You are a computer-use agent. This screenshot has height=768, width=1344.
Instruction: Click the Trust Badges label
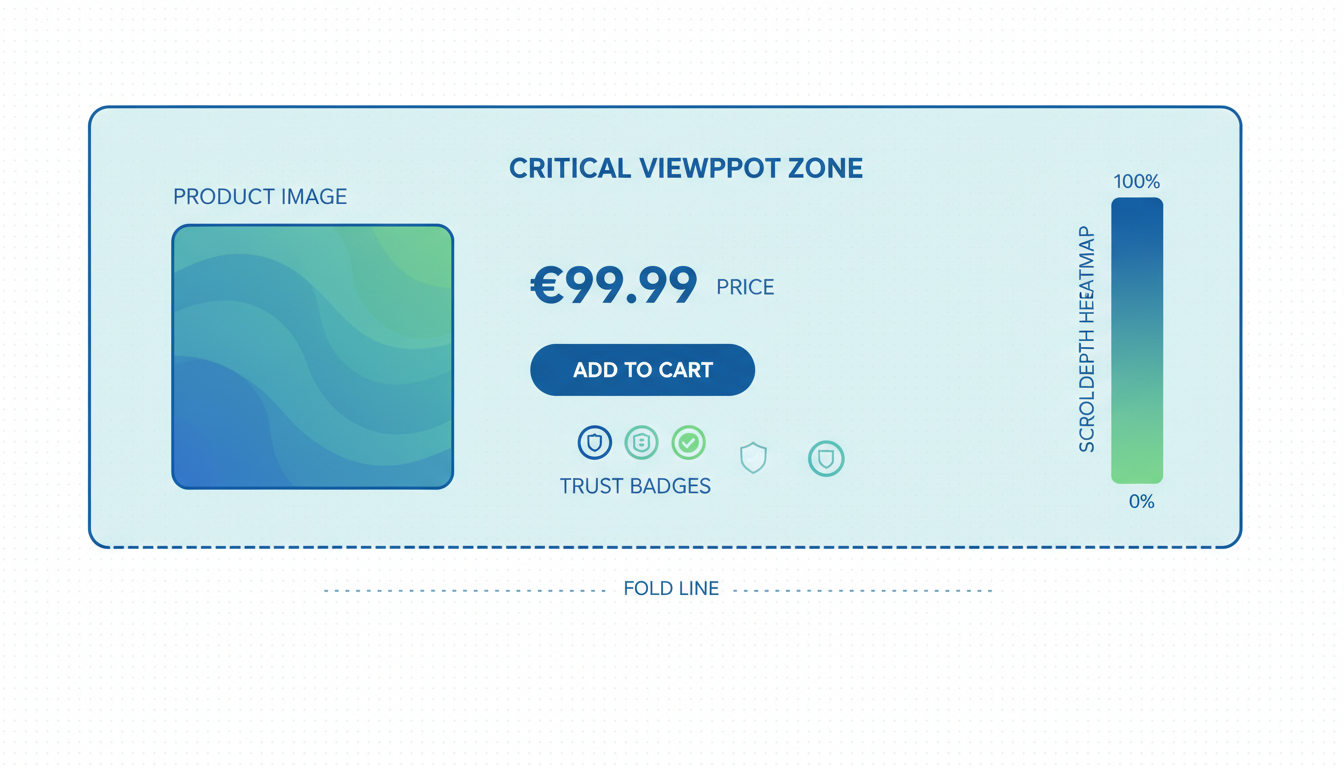pos(635,487)
